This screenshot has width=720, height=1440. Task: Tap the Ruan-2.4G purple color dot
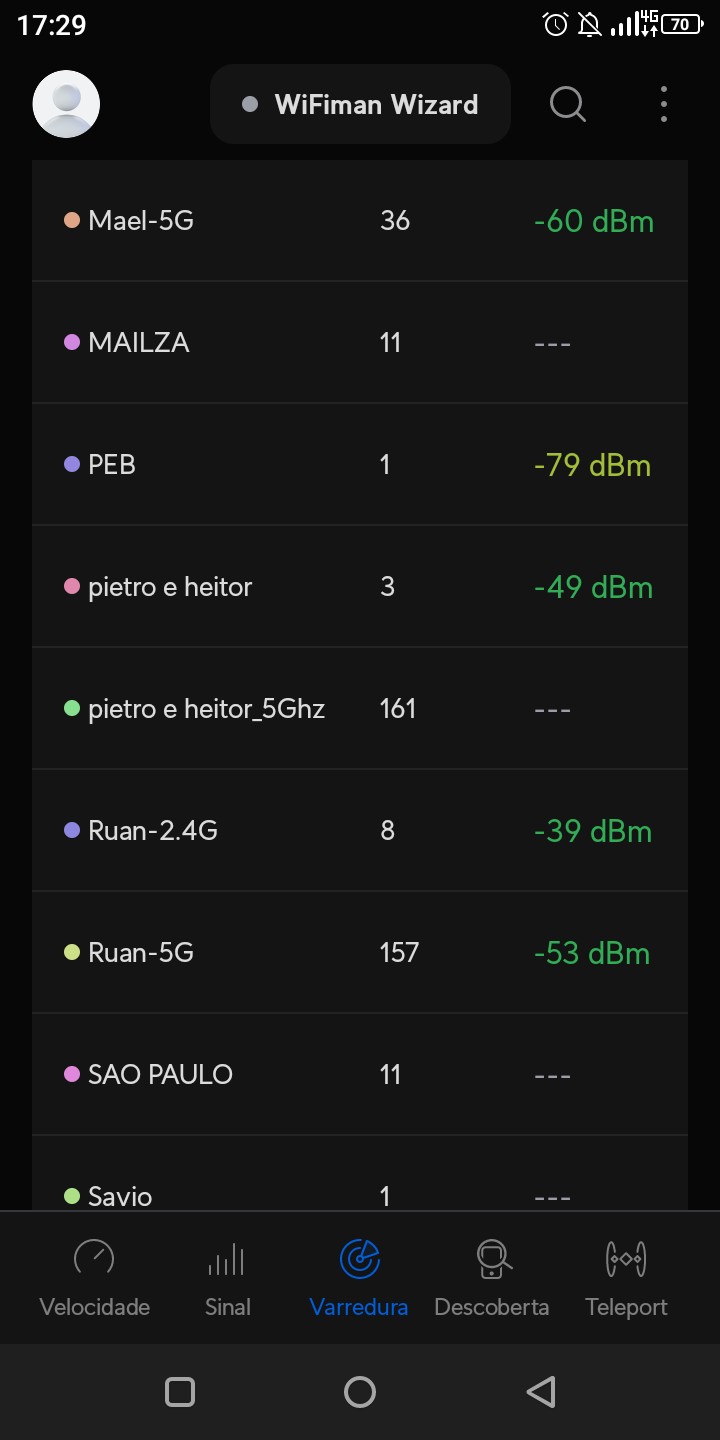click(72, 830)
